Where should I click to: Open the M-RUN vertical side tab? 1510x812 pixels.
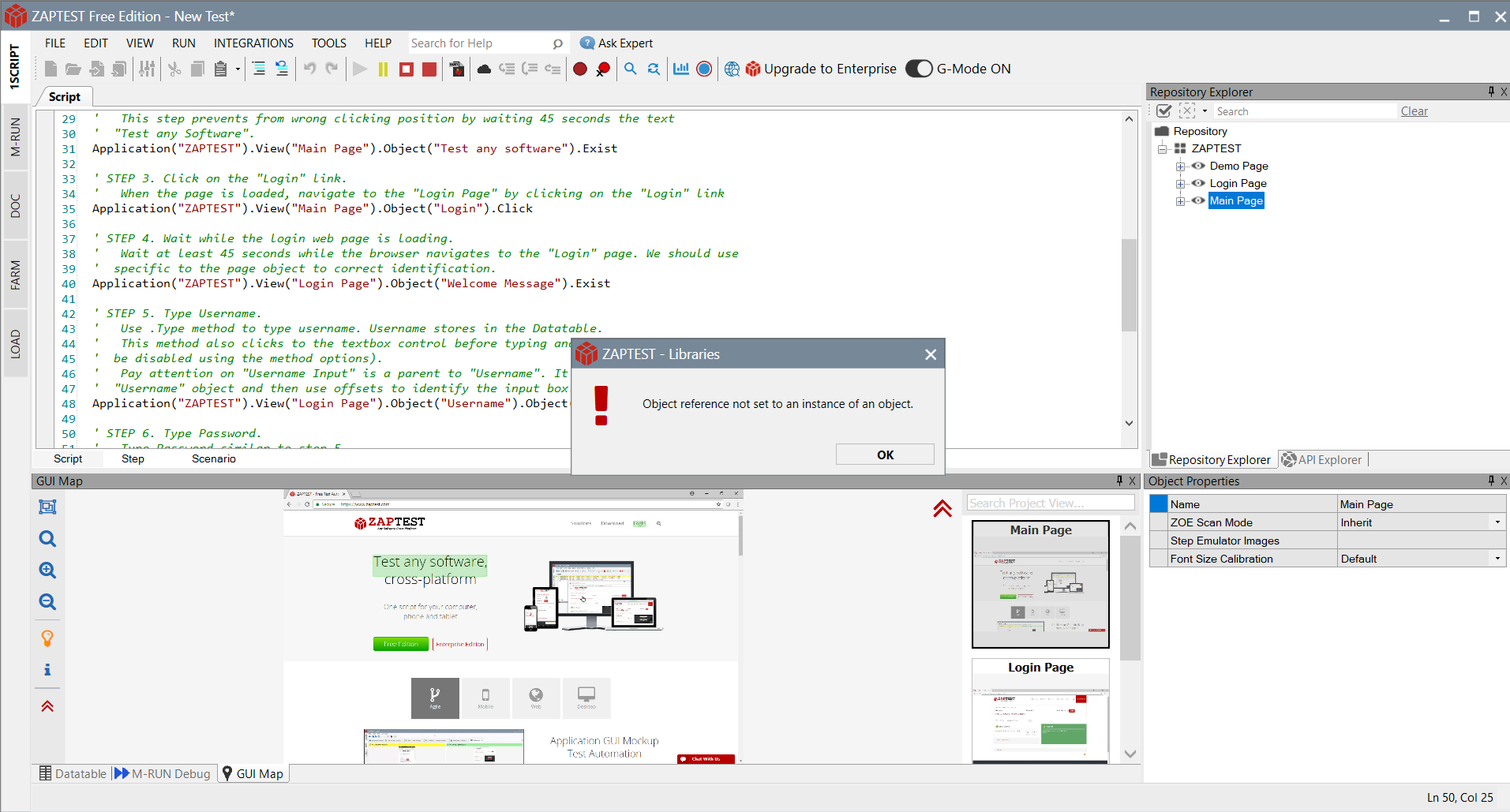(x=15, y=137)
